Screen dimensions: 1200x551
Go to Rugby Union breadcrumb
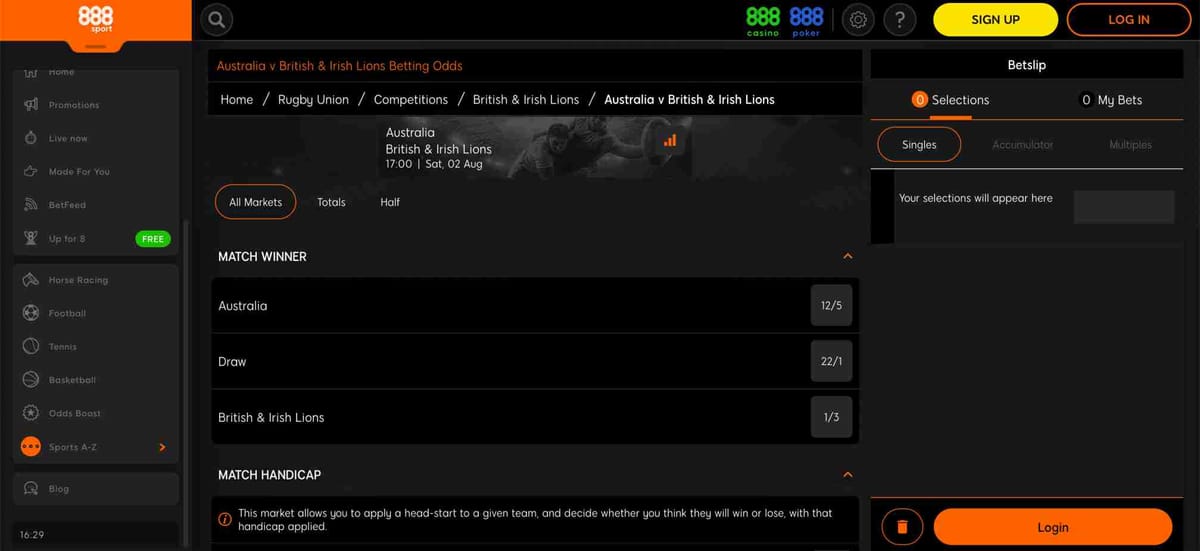pos(313,100)
